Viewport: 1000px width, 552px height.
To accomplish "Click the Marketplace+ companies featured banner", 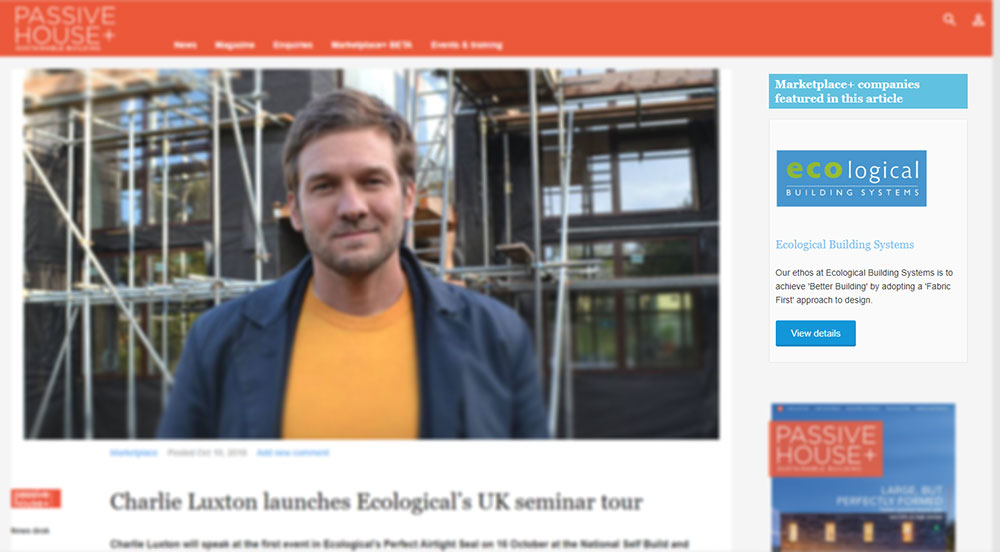I will [867, 91].
